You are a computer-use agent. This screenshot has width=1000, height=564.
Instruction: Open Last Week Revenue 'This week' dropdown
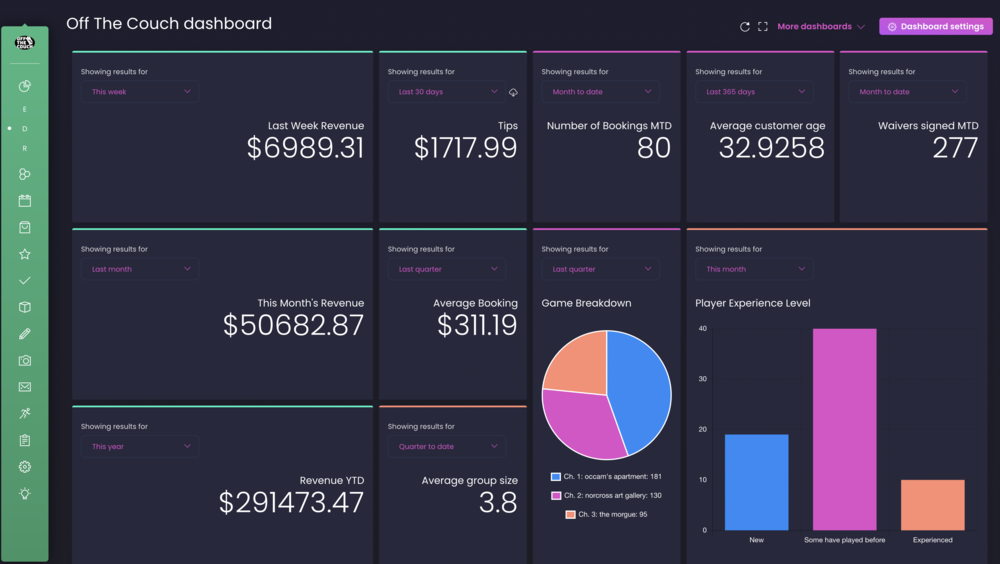pyautogui.click(x=140, y=92)
